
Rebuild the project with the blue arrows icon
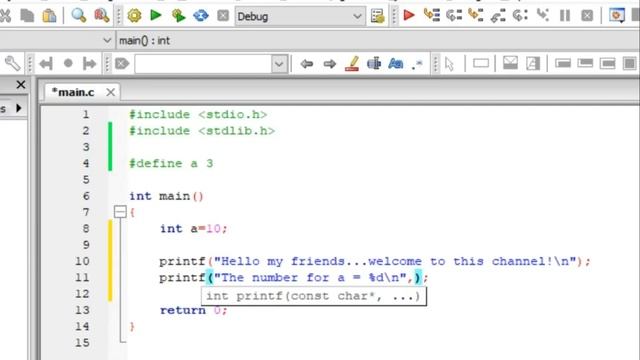click(x=200, y=16)
